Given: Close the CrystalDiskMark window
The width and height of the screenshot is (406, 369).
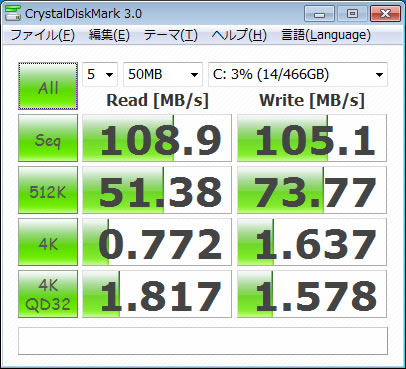Looking at the screenshot, I should pyautogui.click(x=385, y=14).
